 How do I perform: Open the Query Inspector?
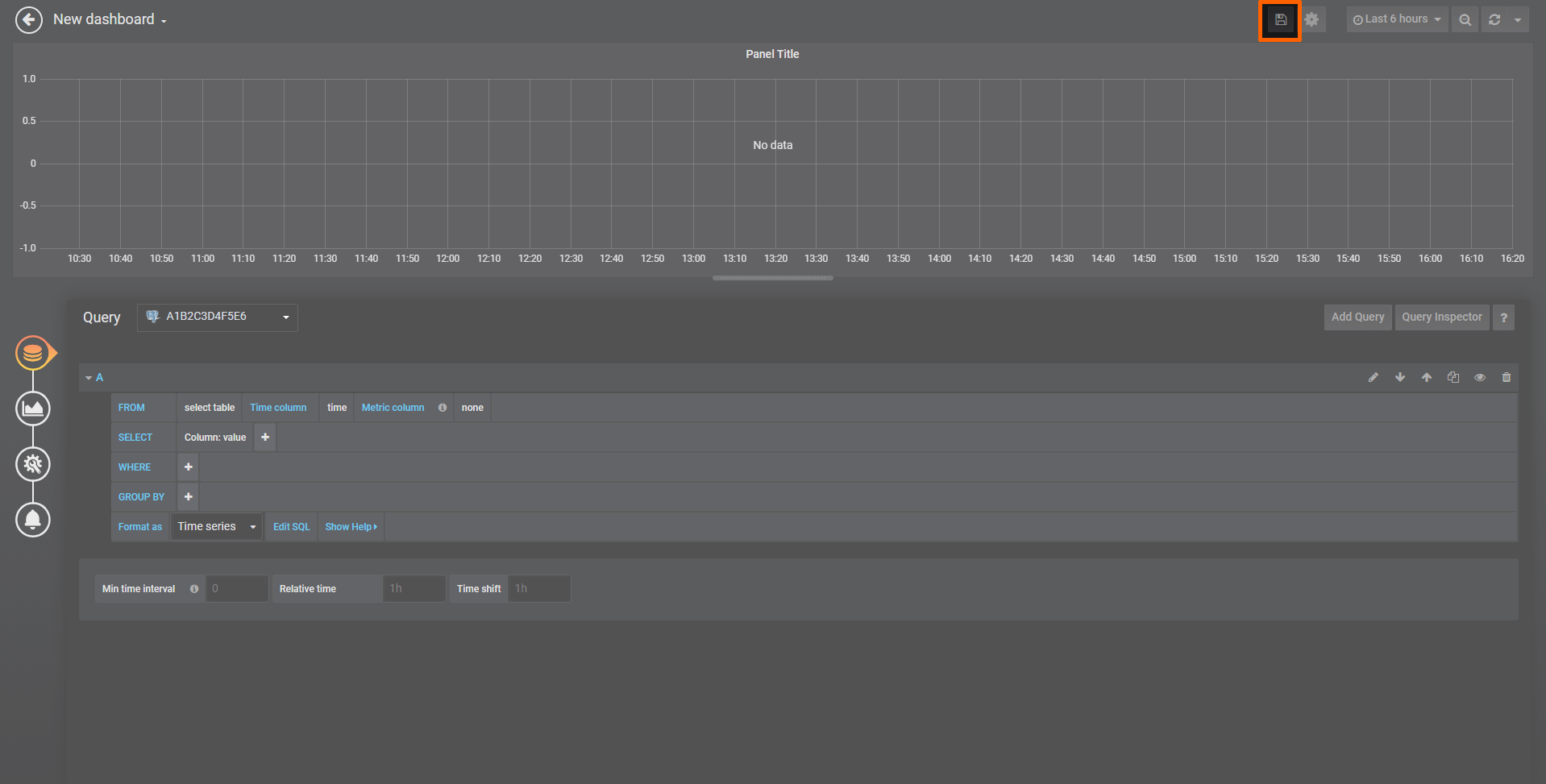(1441, 317)
